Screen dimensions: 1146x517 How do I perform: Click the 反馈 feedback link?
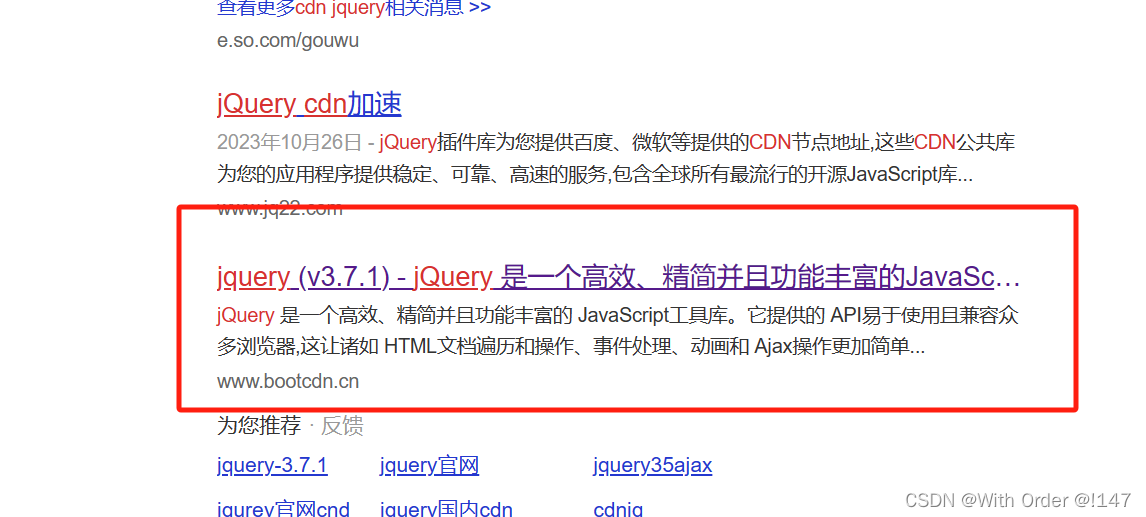342,426
